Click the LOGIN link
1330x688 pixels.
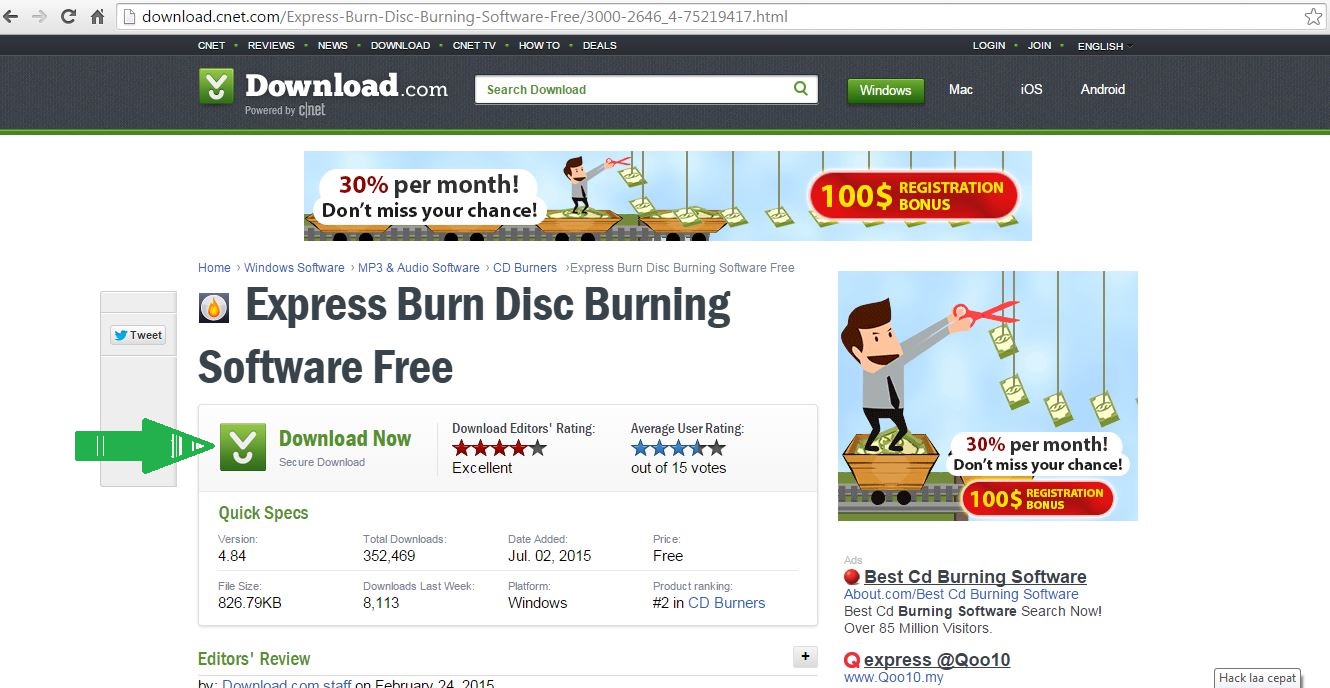[989, 45]
